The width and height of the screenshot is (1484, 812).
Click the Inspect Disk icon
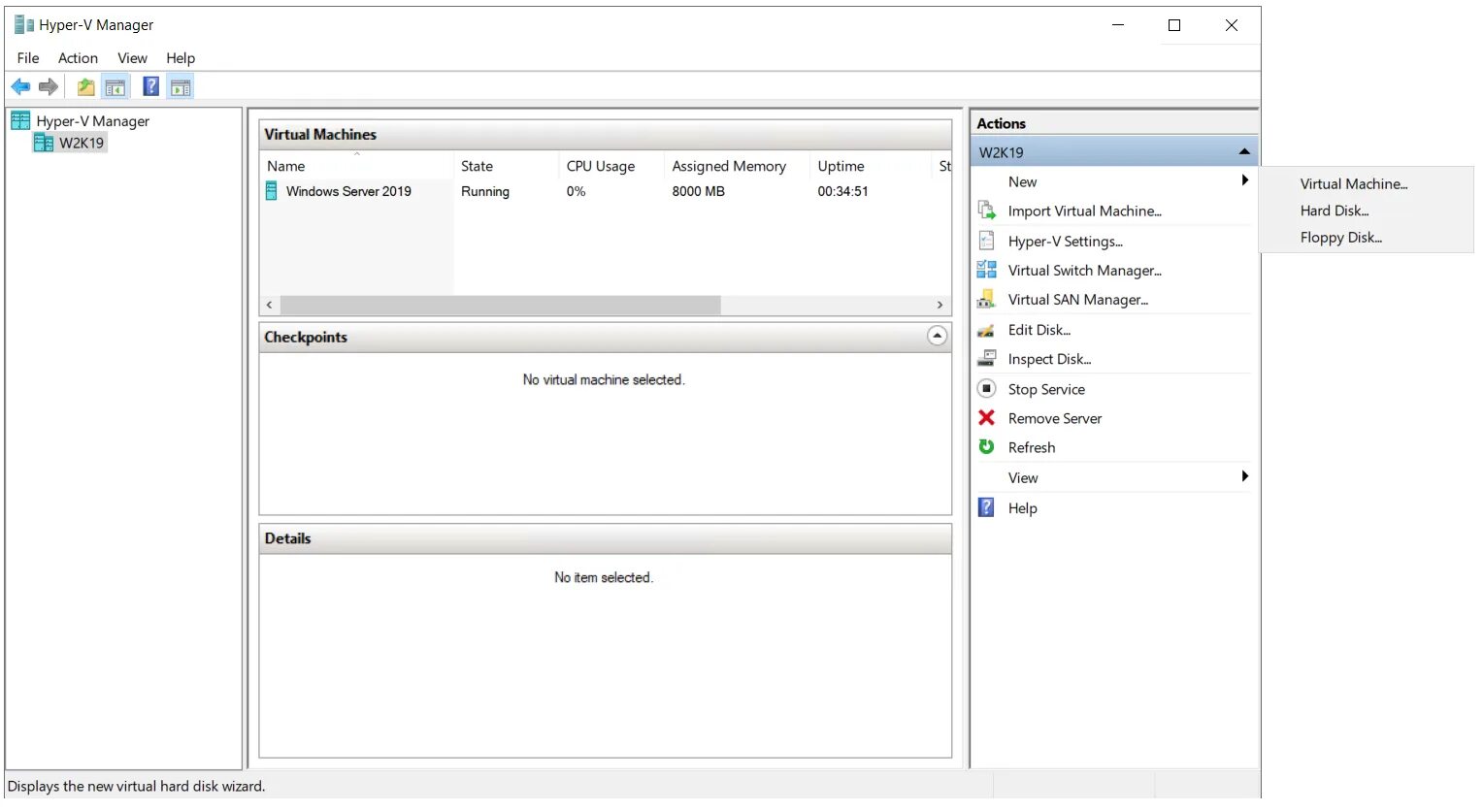[x=986, y=358]
